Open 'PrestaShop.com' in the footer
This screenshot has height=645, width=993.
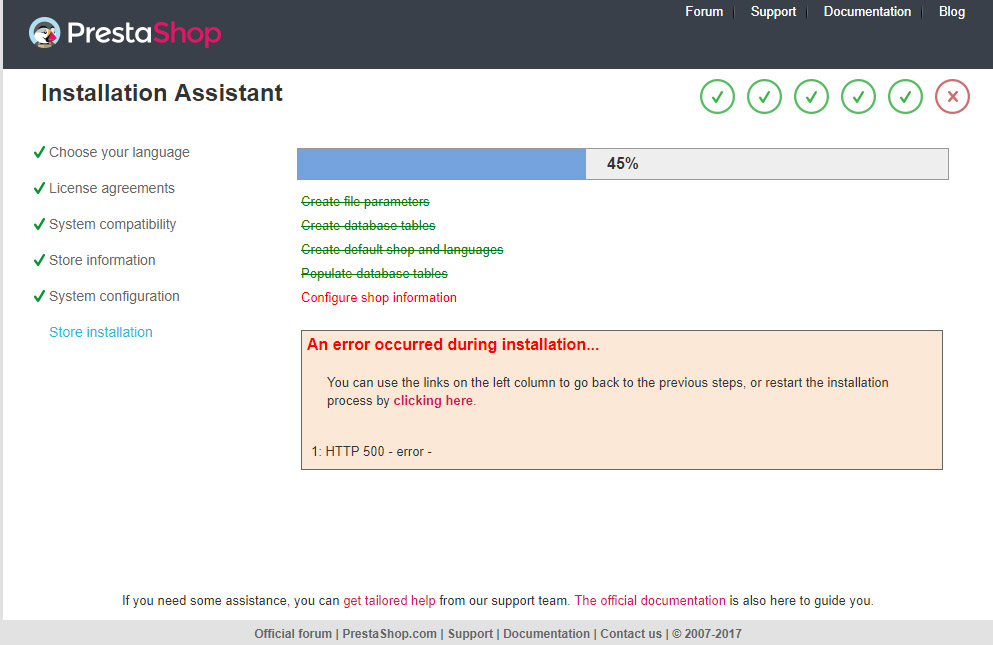pos(389,634)
